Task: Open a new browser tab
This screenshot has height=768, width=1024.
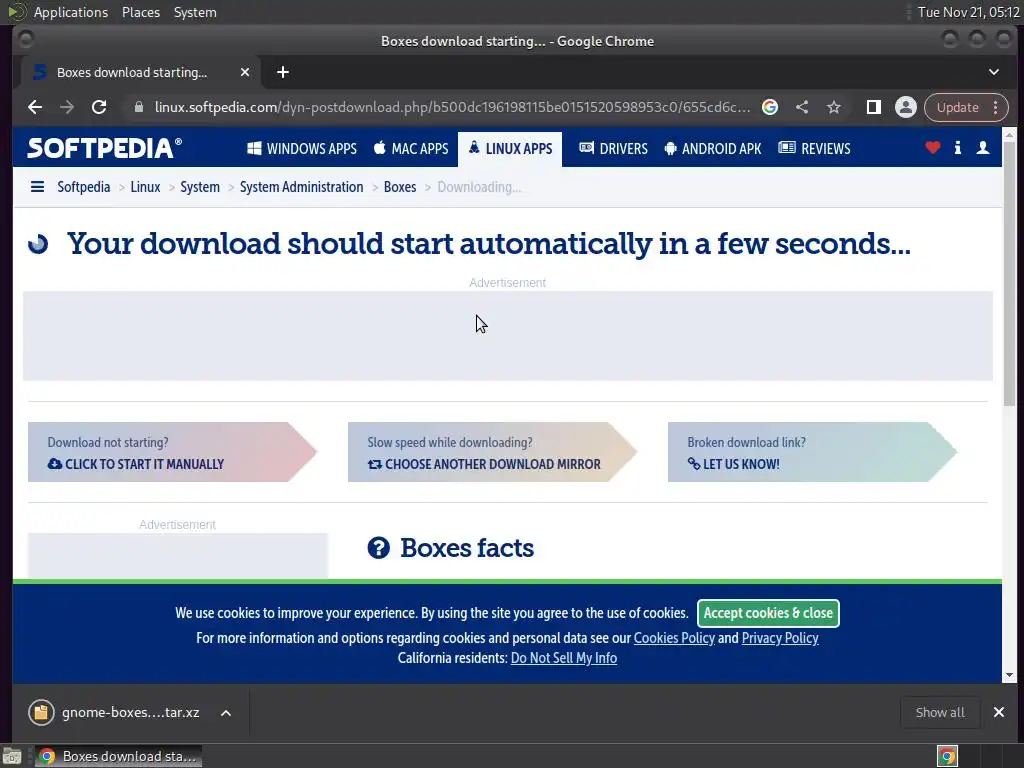Action: (x=283, y=72)
